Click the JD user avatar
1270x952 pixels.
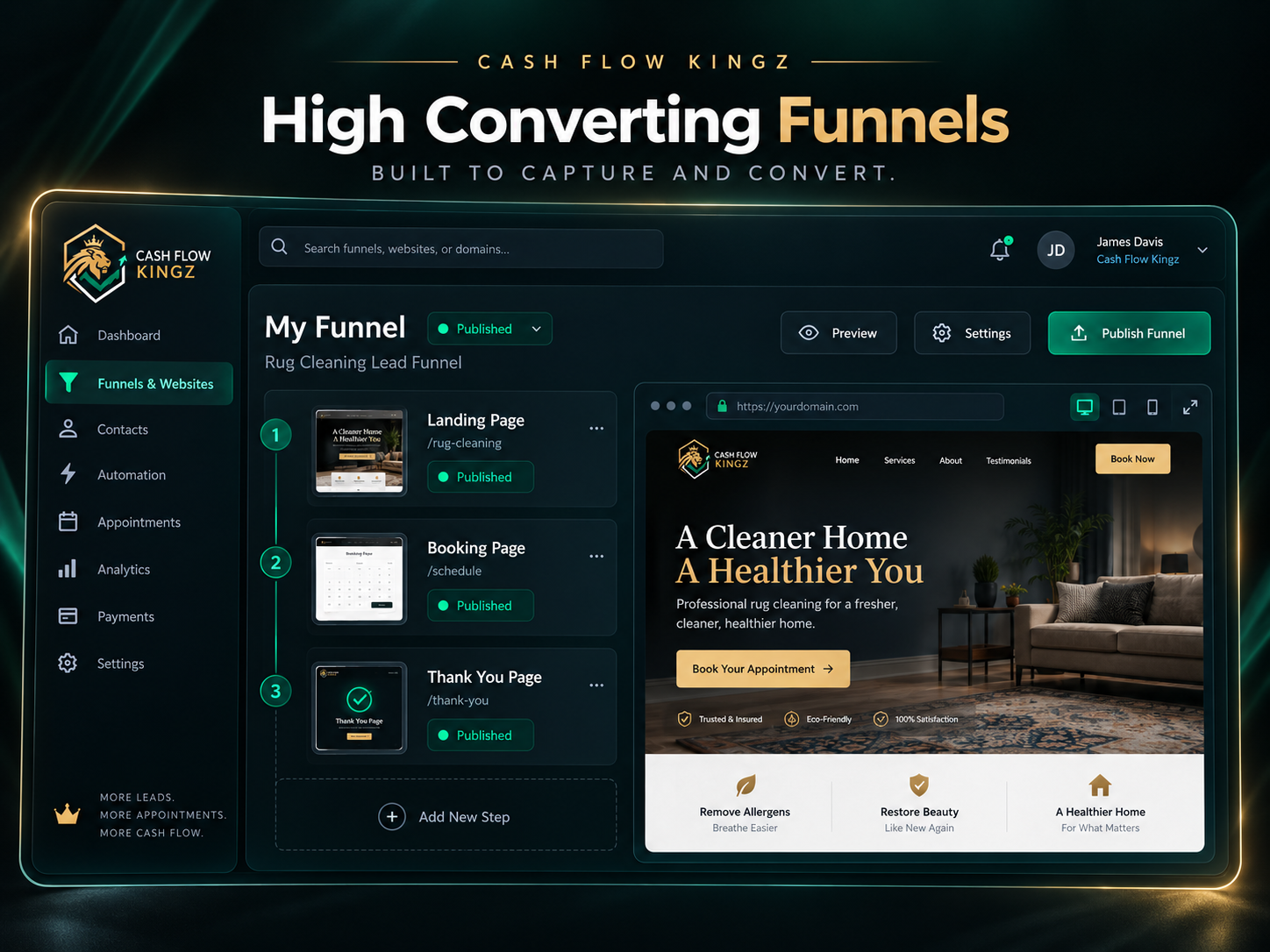pyautogui.click(x=1056, y=250)
